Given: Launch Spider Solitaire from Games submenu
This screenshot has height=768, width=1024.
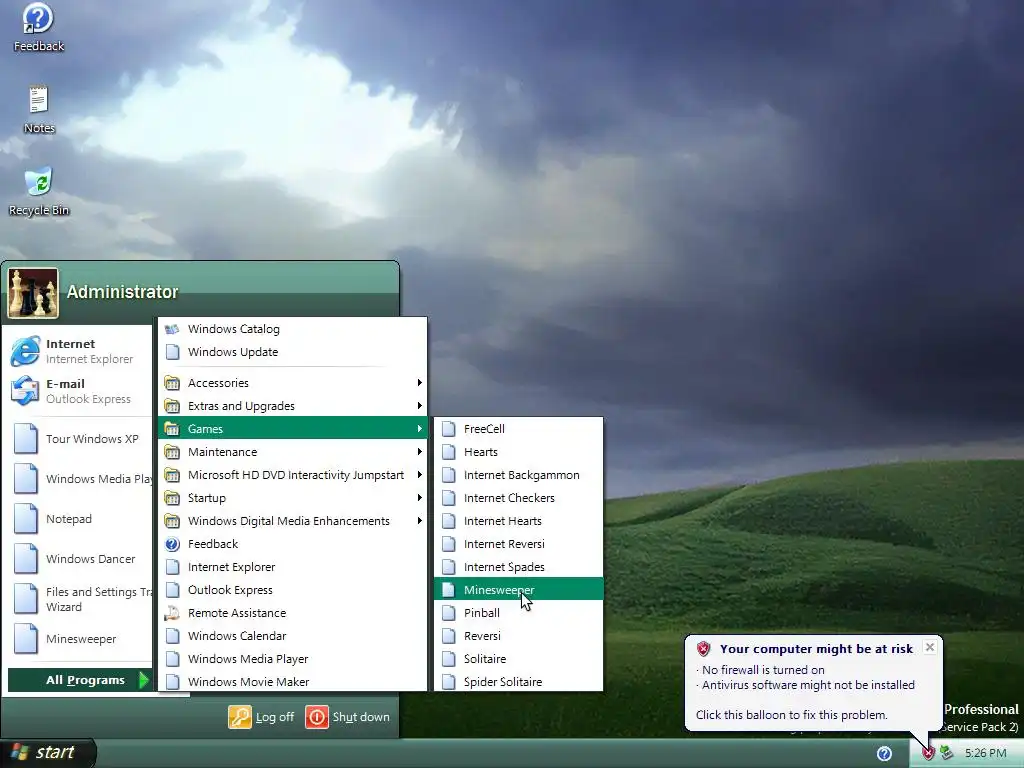Looking at the screenshot, I should (519, 682).
